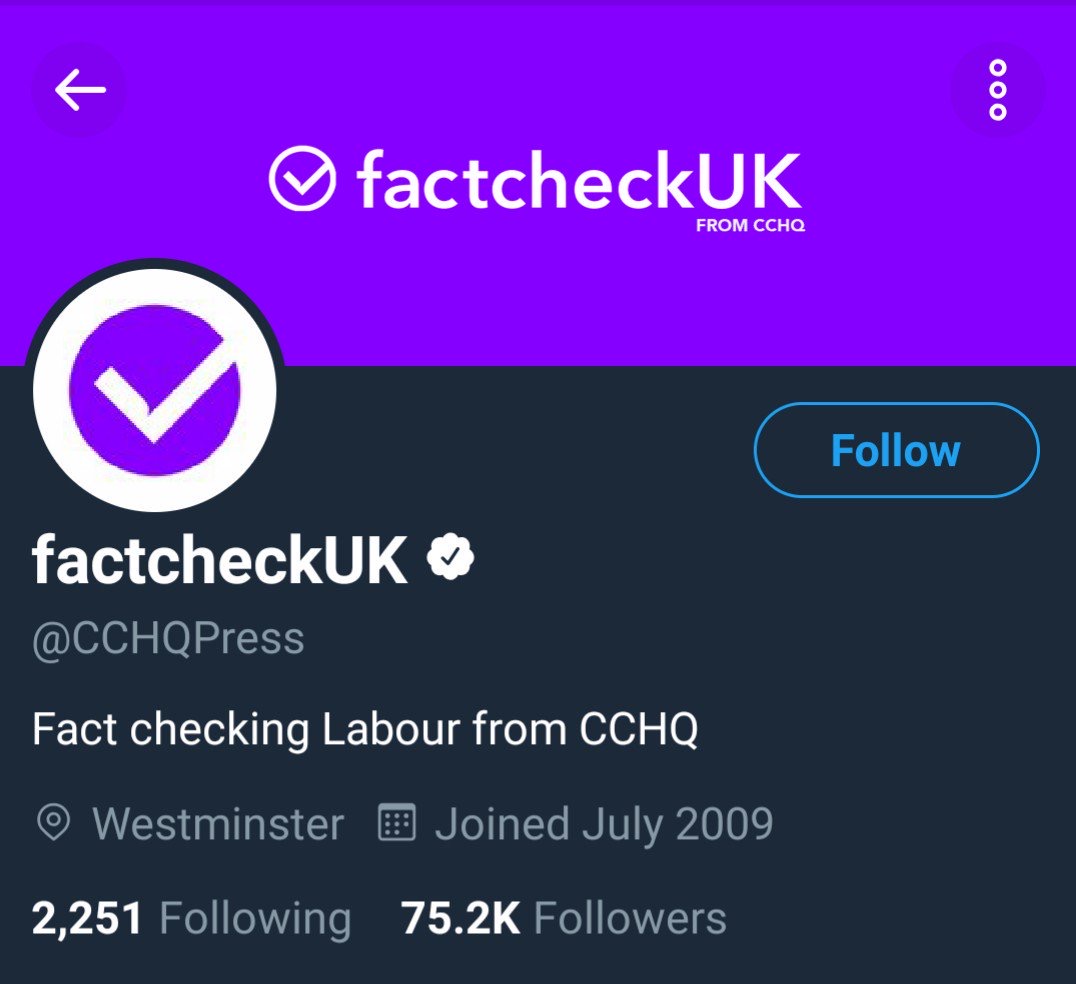Tap the 2,251 following count number
The width and height of the screenshot is (1076, 984).
point(87,918)
